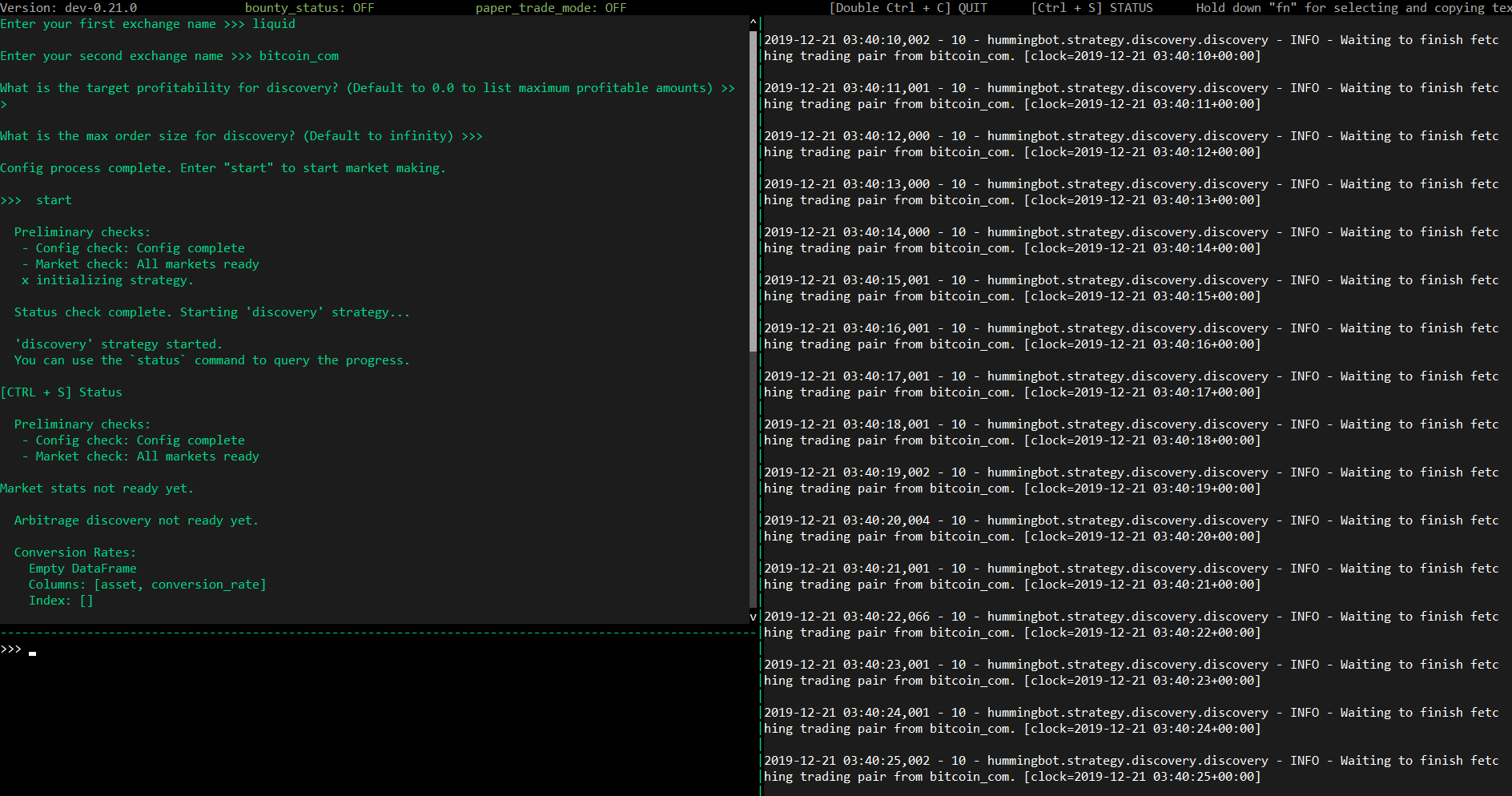The width and height of the screenshot is (1512, 796).
Task: Select the STATUS menu entry in the header
Action: tap(1132, 7)
